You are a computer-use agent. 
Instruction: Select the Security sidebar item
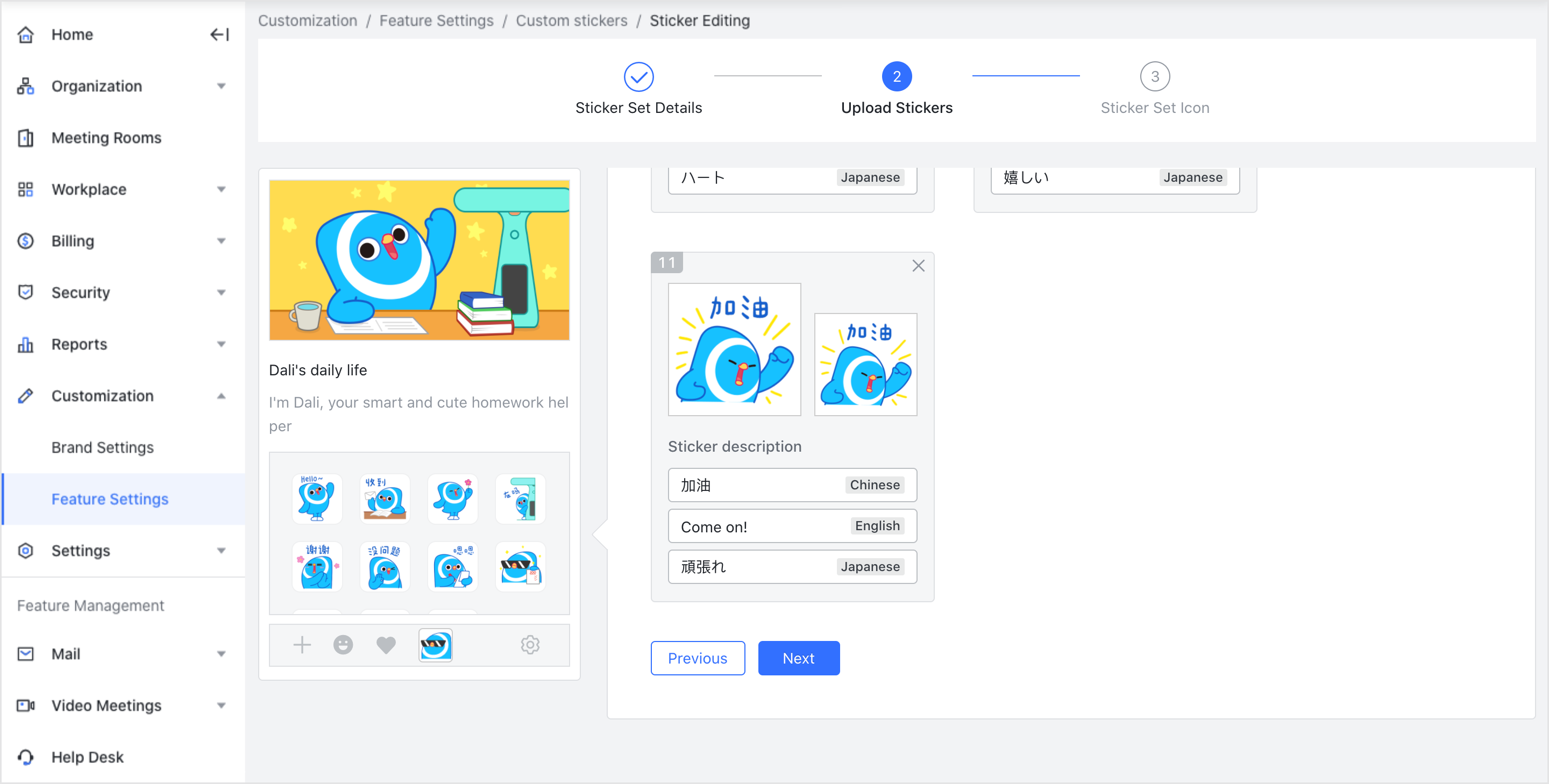(x=80, y=292)
